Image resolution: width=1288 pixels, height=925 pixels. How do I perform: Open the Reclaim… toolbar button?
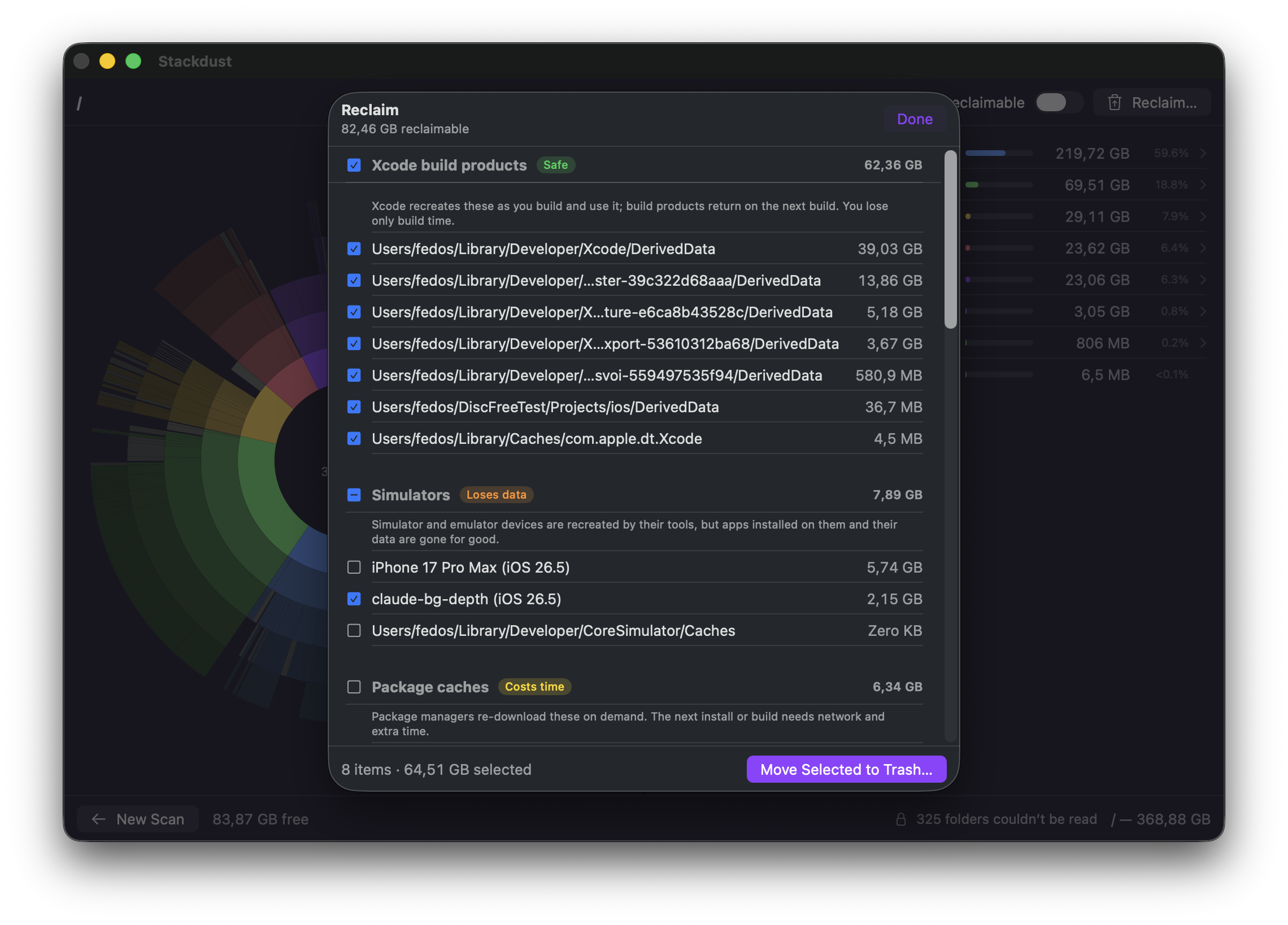click(x=1152, y=103)
